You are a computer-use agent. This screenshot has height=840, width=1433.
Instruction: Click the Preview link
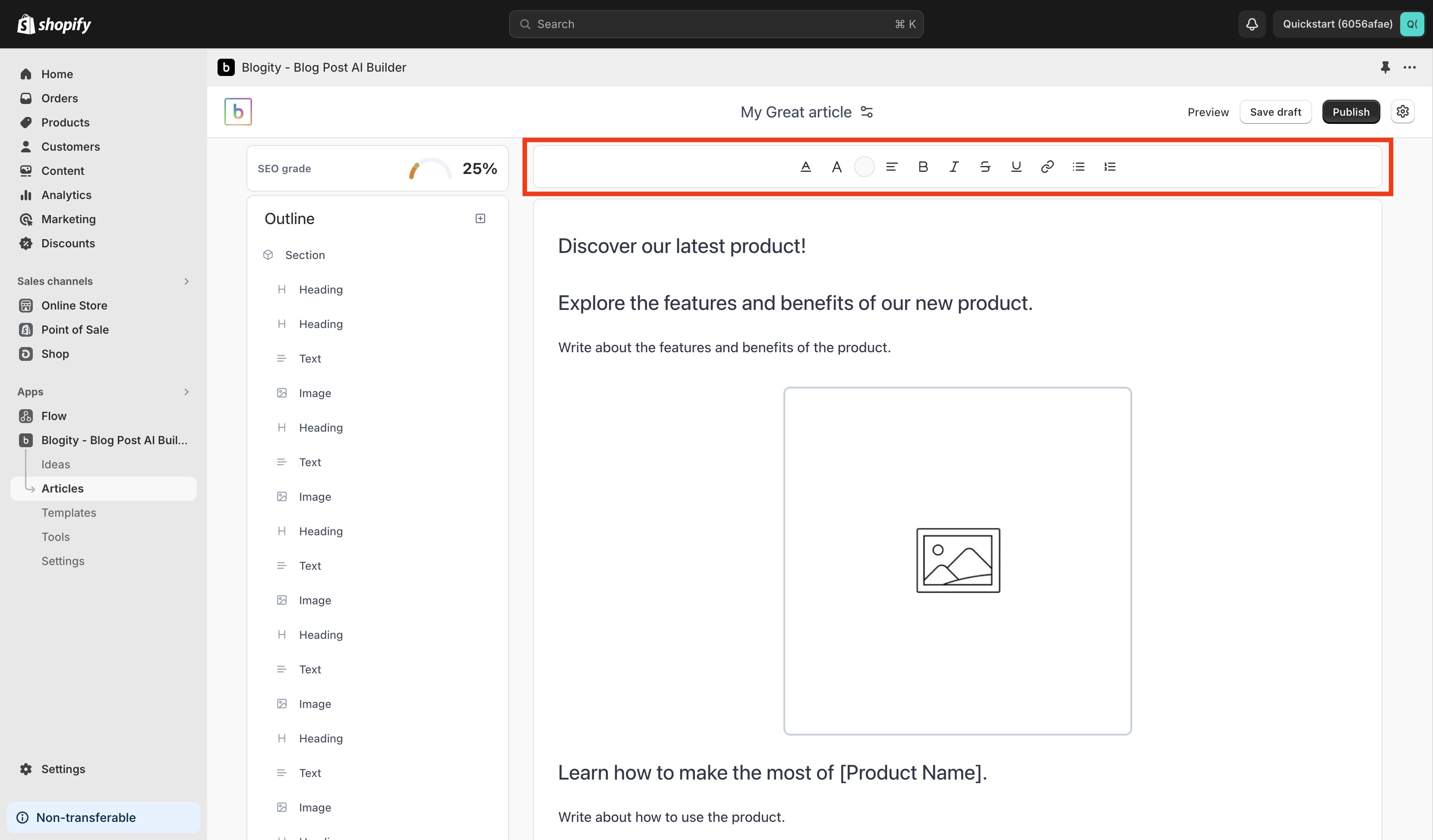point(1208,112)
